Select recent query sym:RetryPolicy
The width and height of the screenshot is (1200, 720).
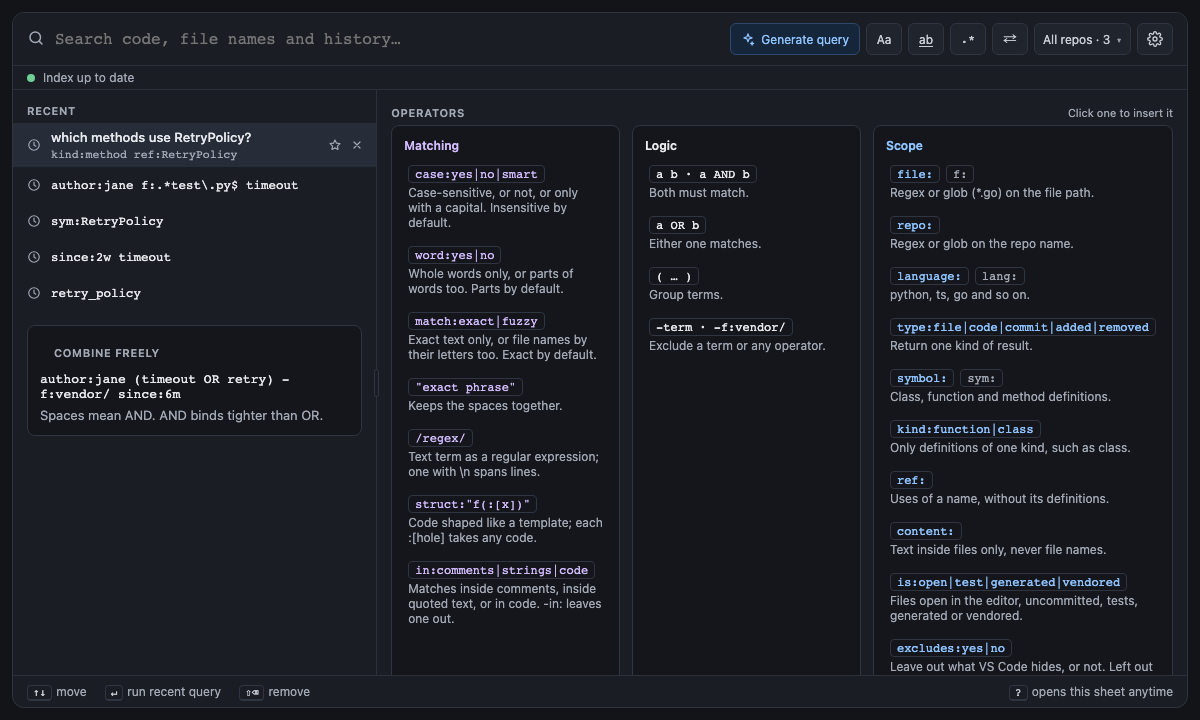tap(195, 221)
